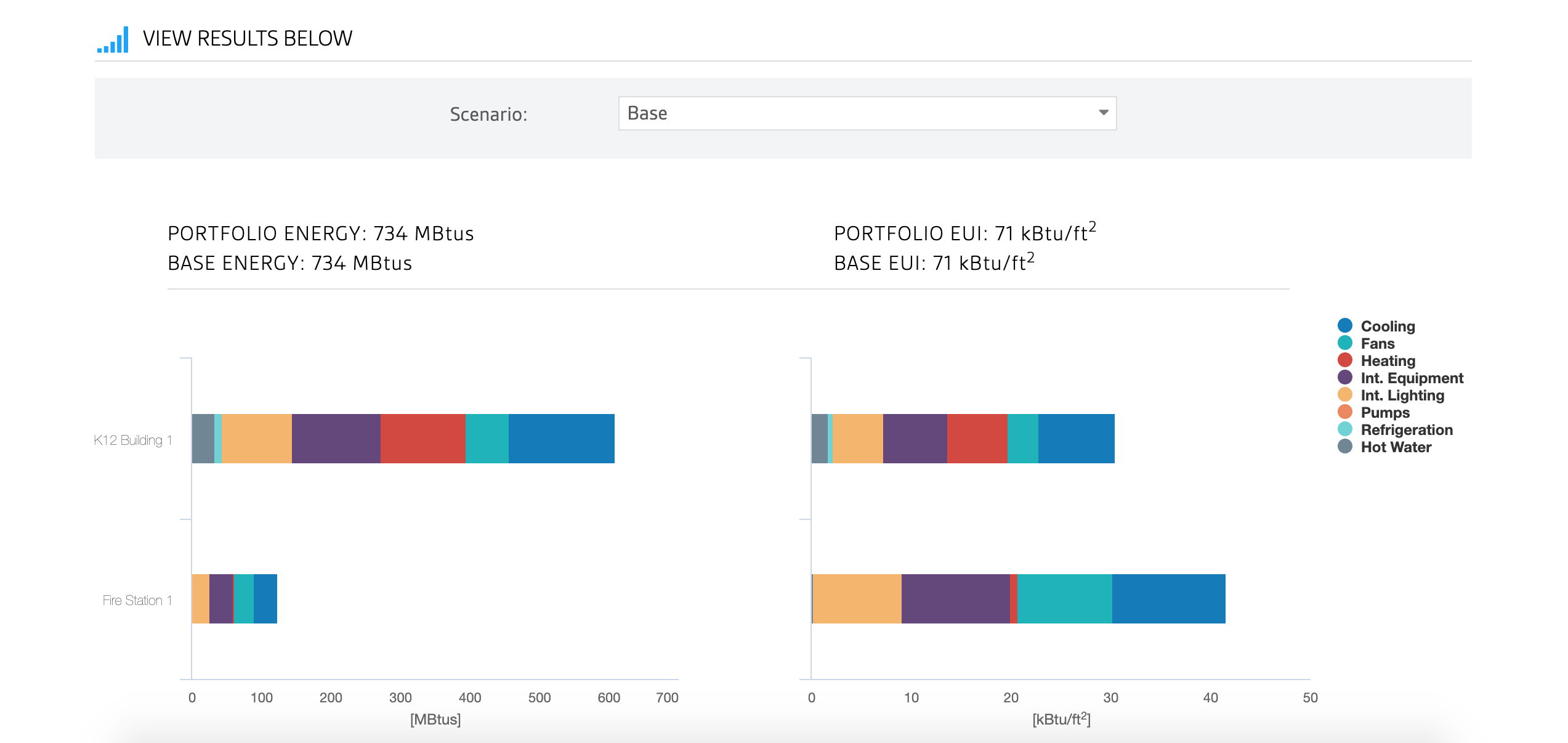Click the Scenario dropdown arrow
The image size is (1568, 743).
click(x=1103, y=113)
